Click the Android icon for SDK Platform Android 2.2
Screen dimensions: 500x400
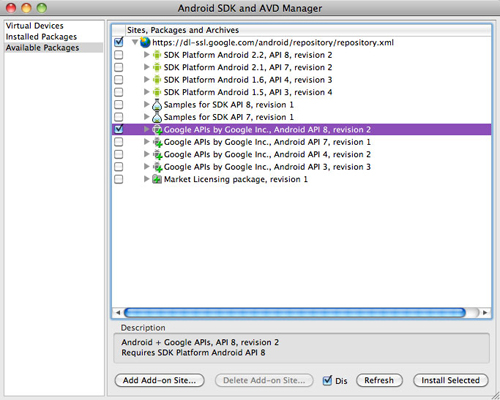pos(157,55)
